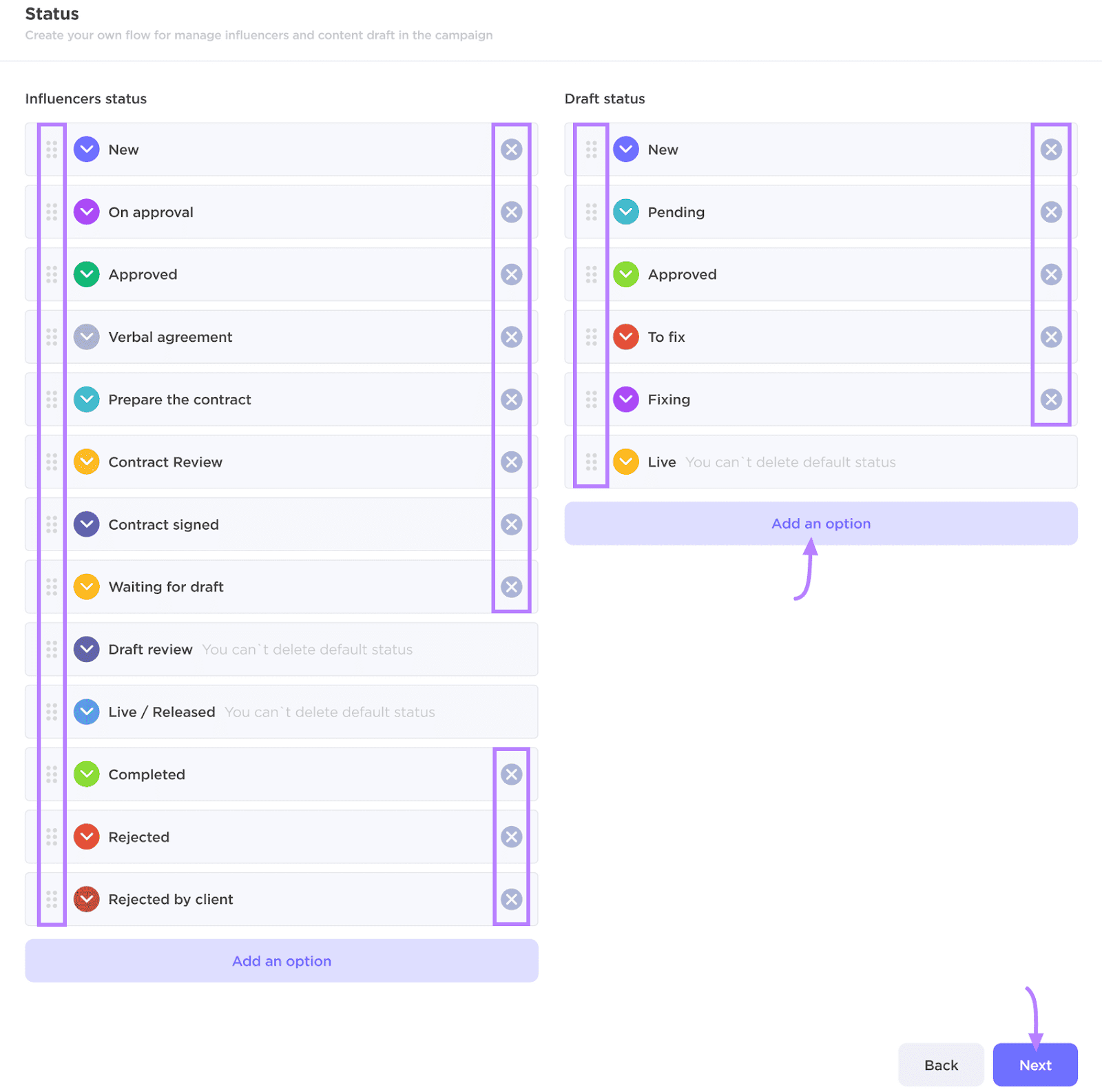The height and width of the screenshot is (1092, 1102).
Task: Delete the "Verbal agreement" status
Action: 511,337
